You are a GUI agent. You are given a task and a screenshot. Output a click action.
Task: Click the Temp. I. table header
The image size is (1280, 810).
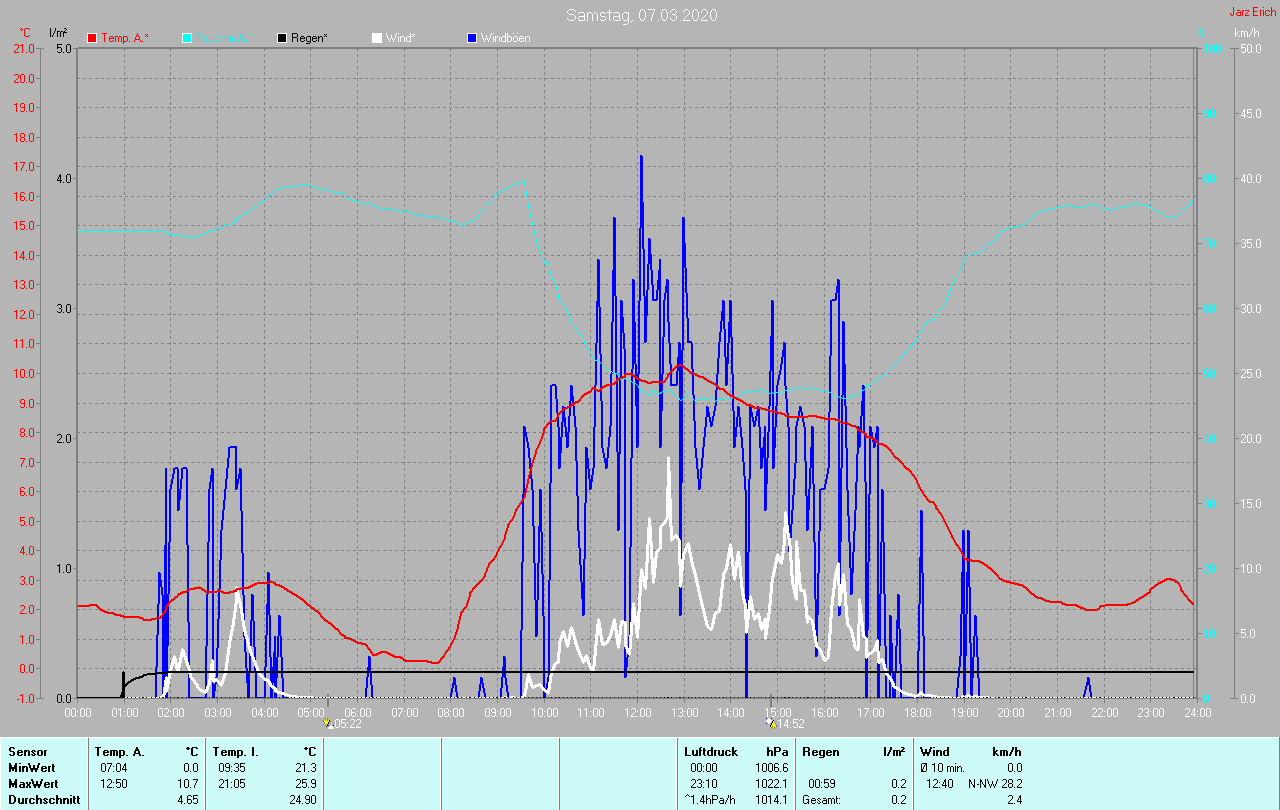[x=236, y=751]
